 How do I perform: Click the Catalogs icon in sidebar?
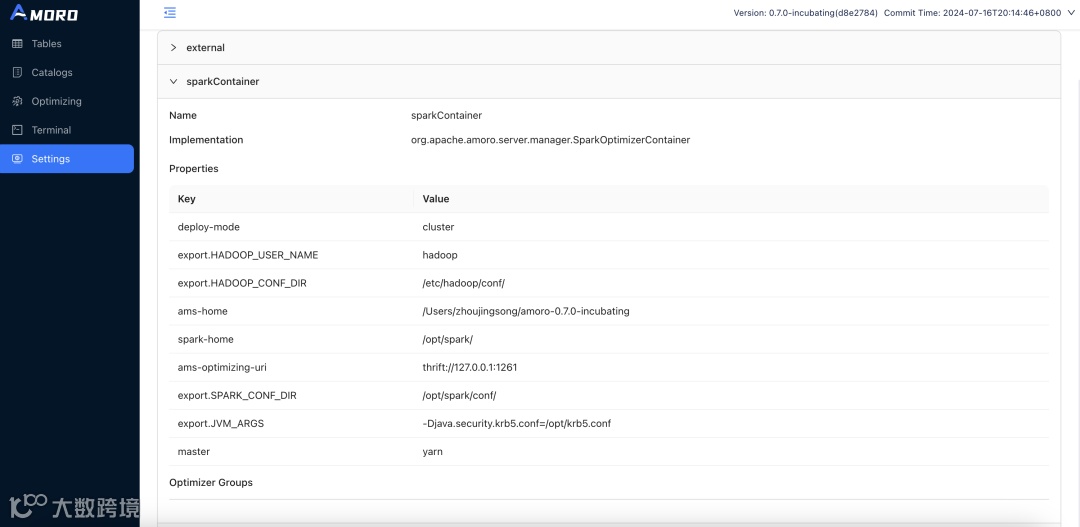coord(17,73)
